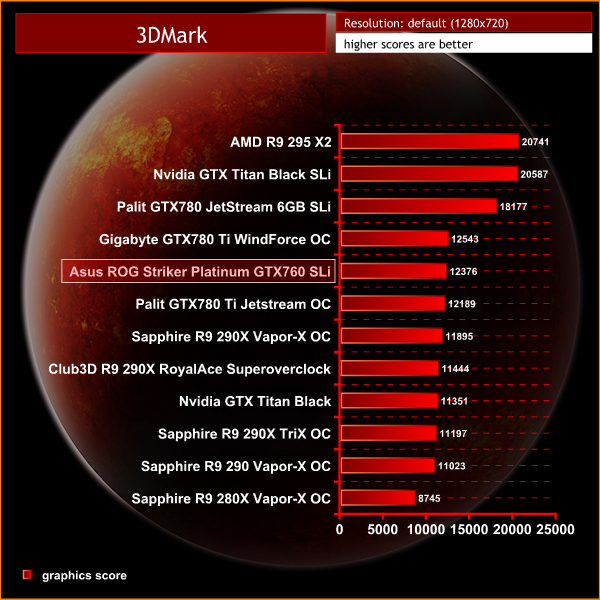Click the score value 20587
The width and height of the screenshot is (600, 600).
tap(534, 174)
